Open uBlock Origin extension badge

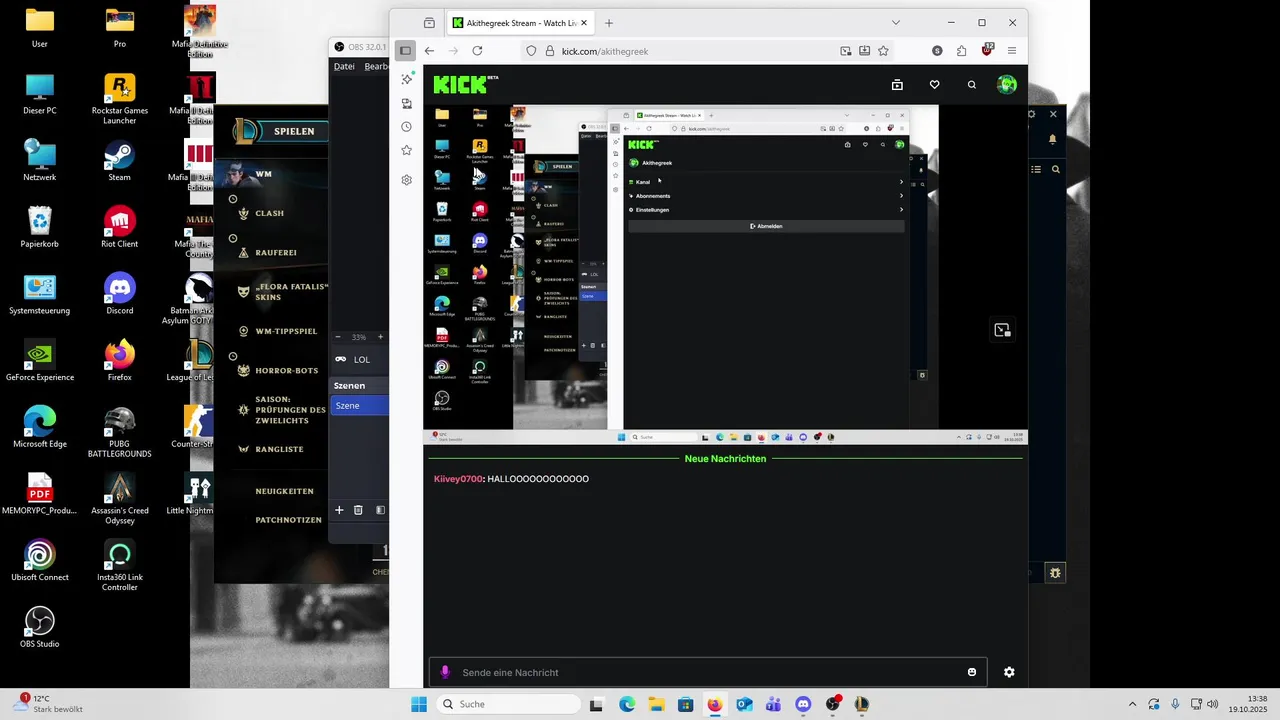pos(987,50)
